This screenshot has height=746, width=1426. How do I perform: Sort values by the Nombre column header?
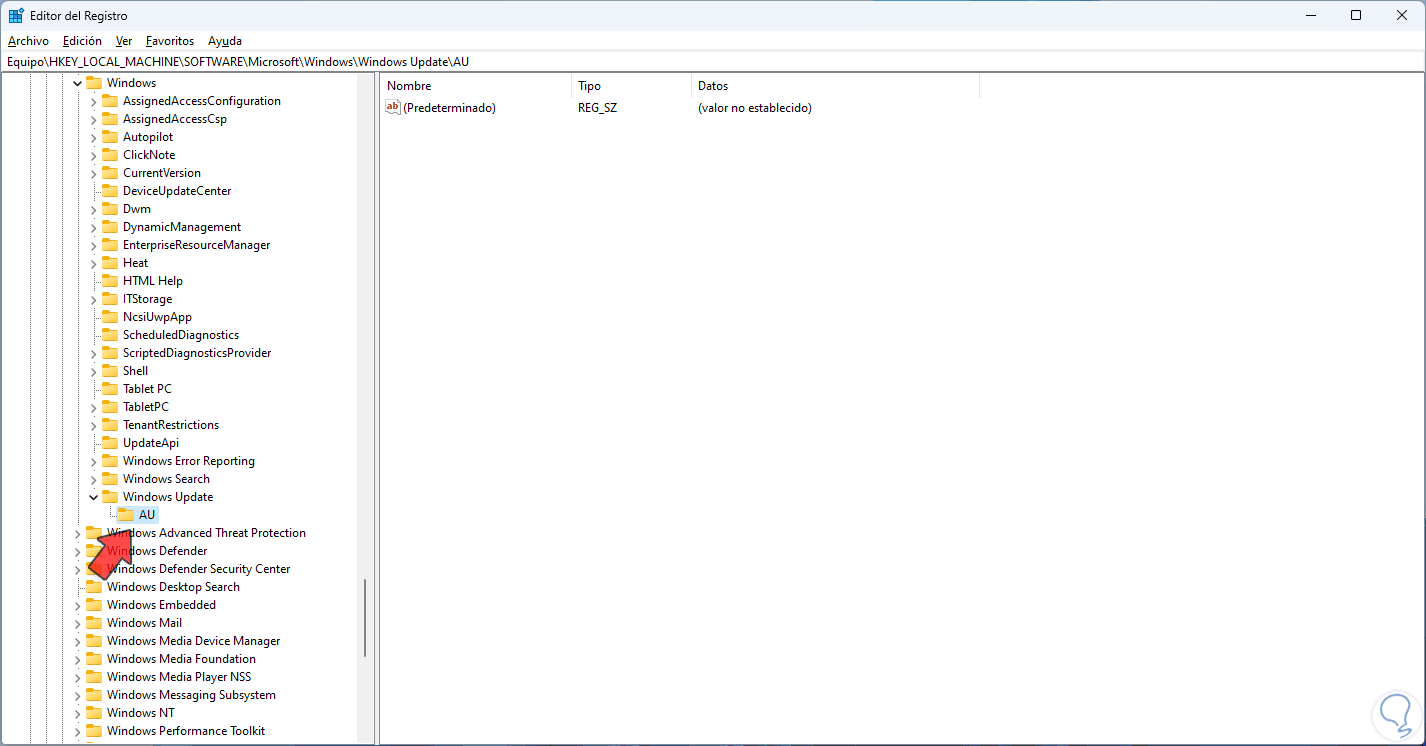pyautogui.click(x=476, y=86)
